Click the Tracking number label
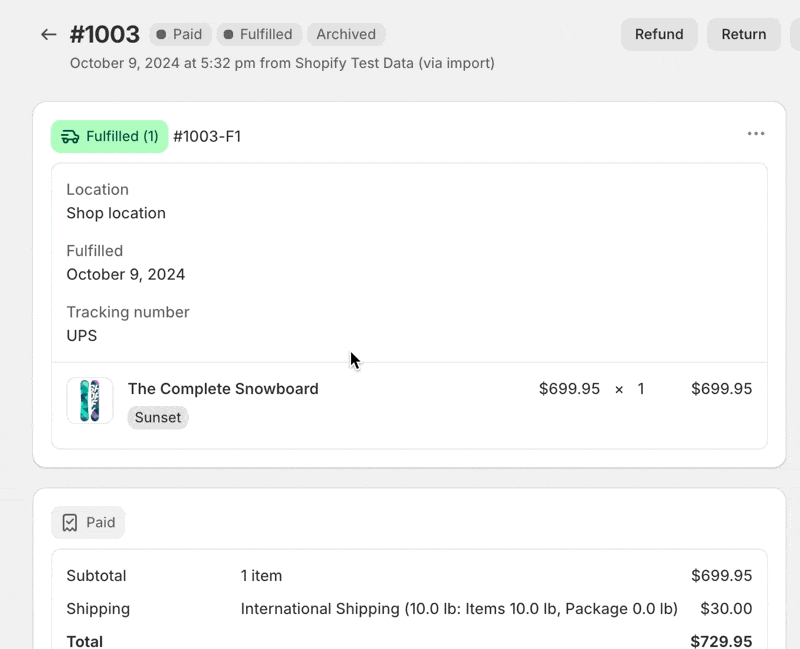This screenshot has width=800, height=649. 128,312
